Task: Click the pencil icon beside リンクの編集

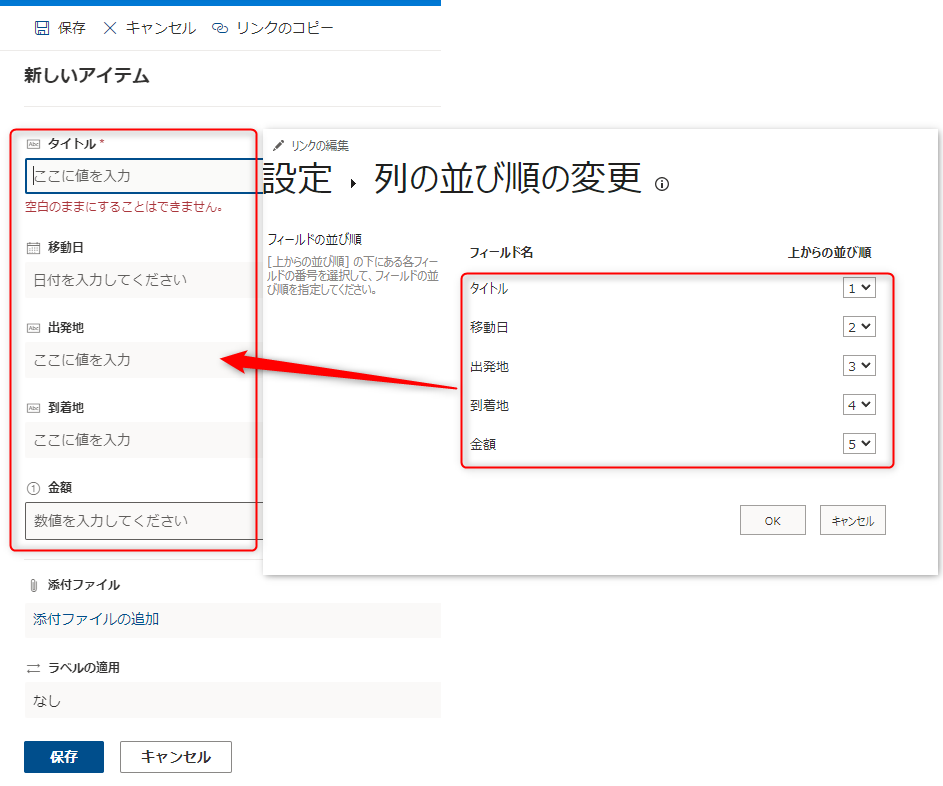Action: (278, 146)
